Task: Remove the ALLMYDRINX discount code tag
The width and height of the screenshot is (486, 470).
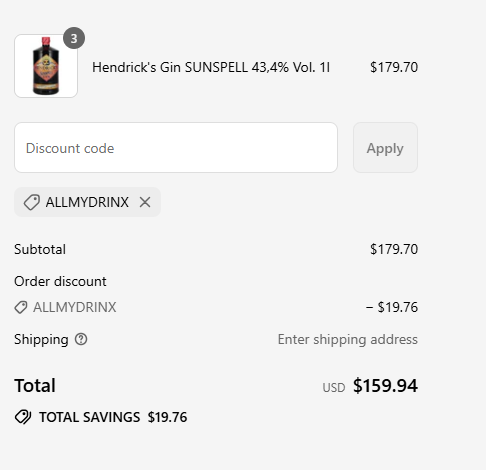Action: (145, 202)
